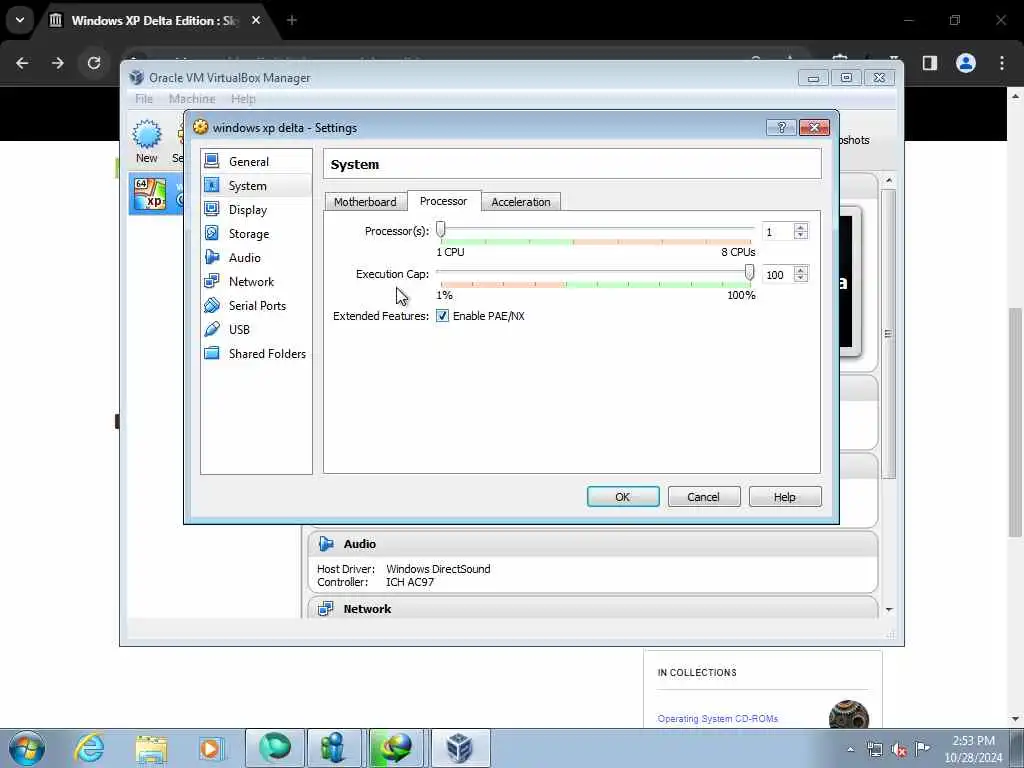Go back in the browser

click(x=22, y=63)
